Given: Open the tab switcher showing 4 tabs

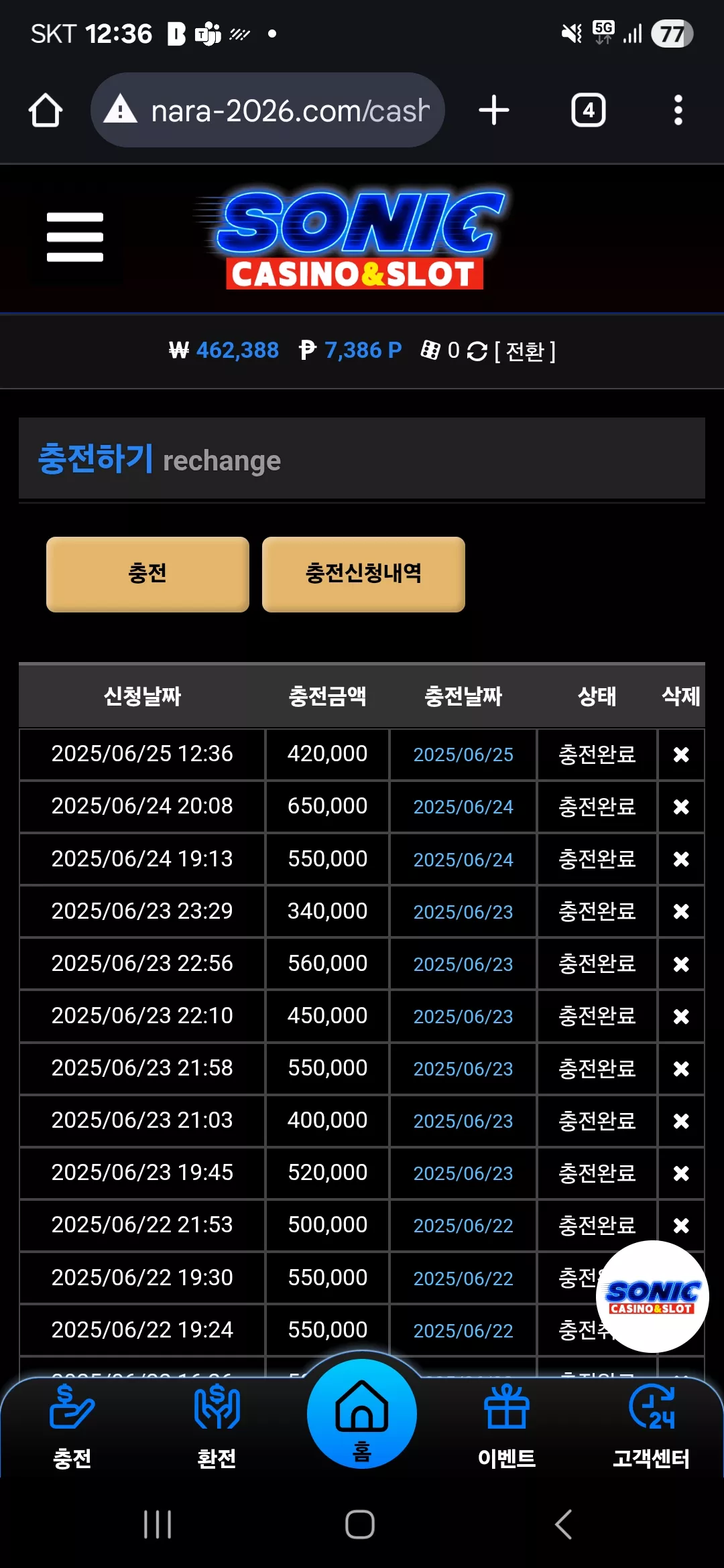Looking at the screenshot, I should point(589,110).
